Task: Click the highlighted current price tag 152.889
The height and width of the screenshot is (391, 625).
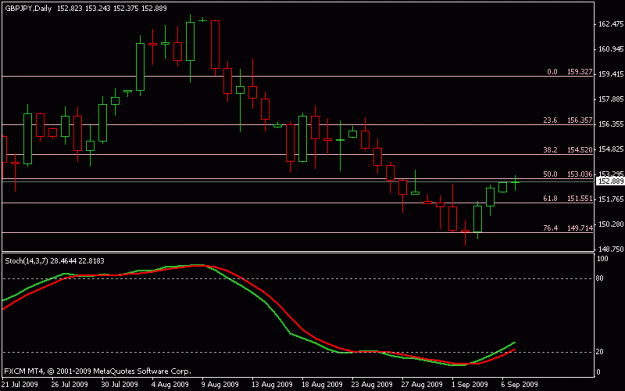Action: (x=610, y=181)
